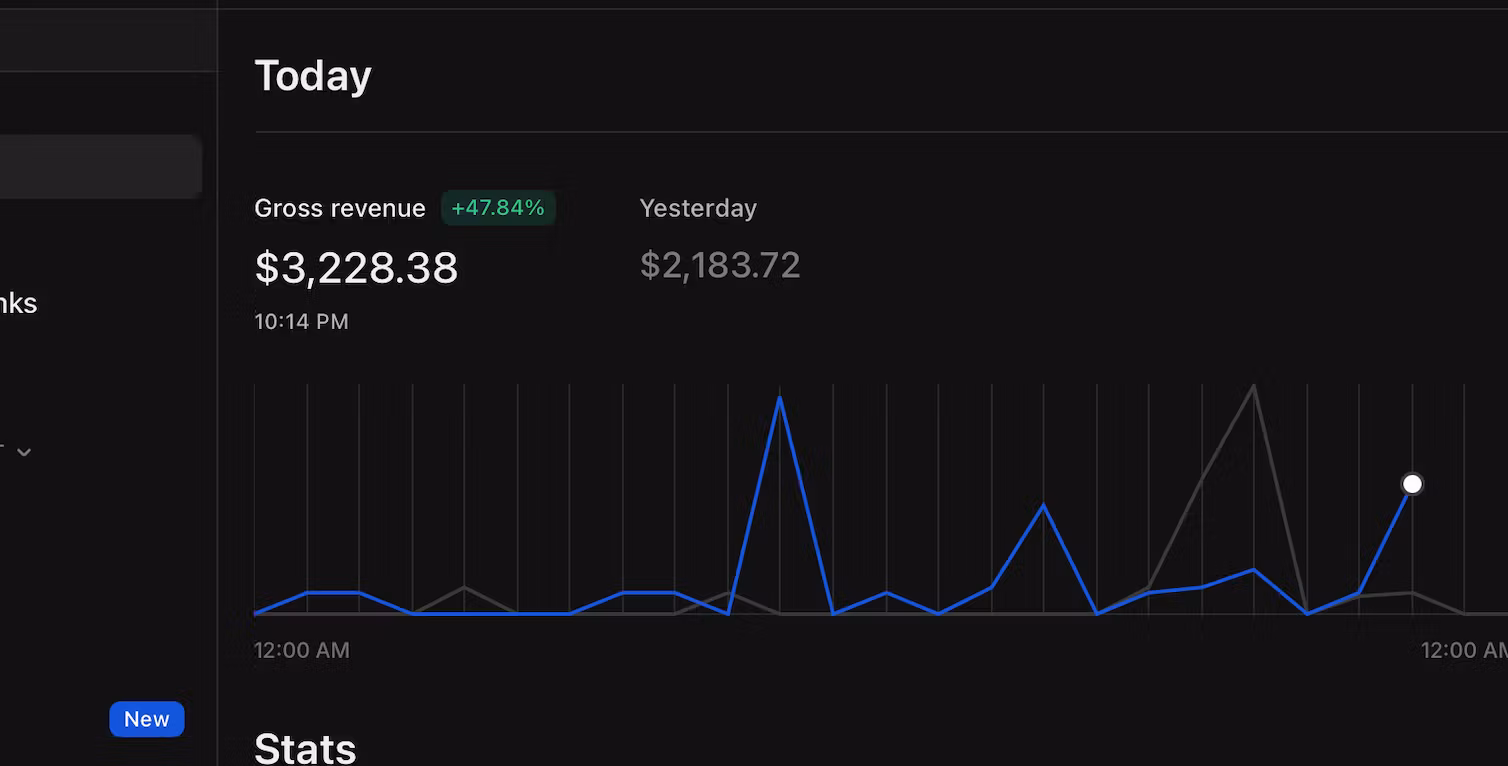Click the $3,228.38 gross revenue amount
This screenshot has height=766, width=1508.
(x=356, y=267)
